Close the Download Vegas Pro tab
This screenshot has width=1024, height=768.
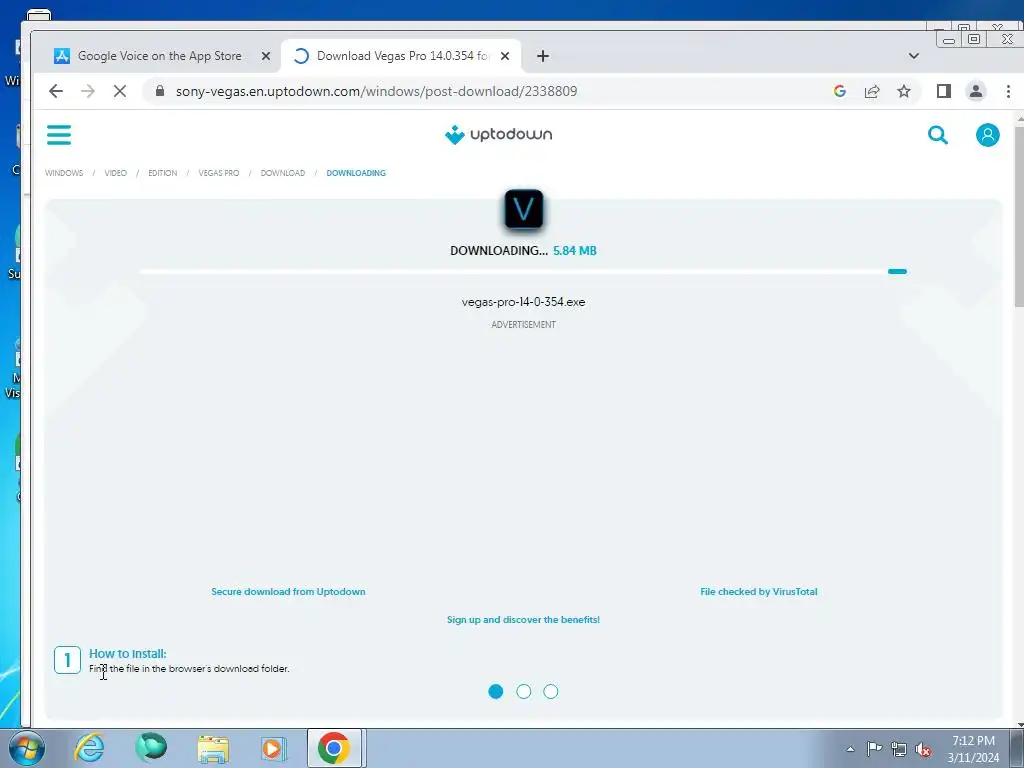pyautogui.click(x=505, y=56)
